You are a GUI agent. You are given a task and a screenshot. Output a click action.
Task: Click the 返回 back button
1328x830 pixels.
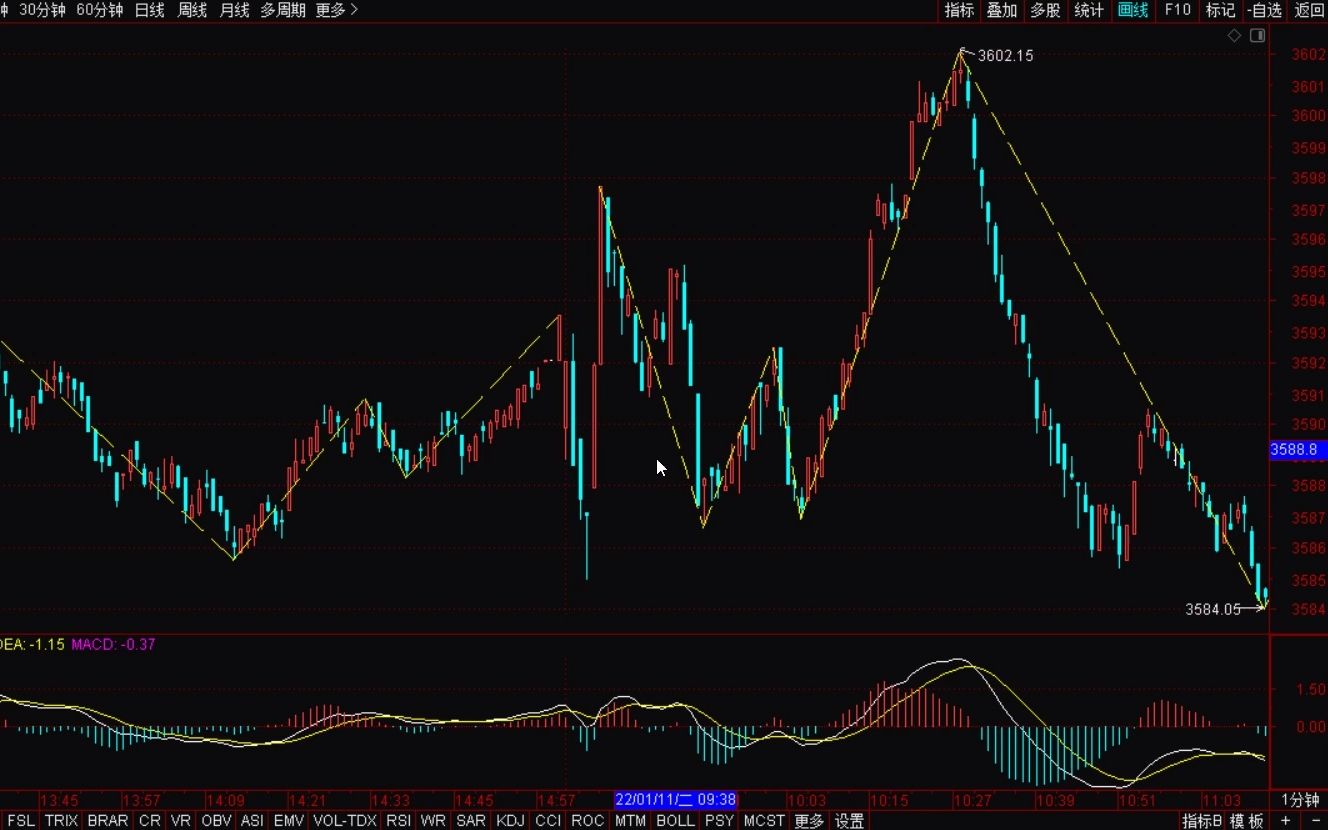tap(1309, 10)
